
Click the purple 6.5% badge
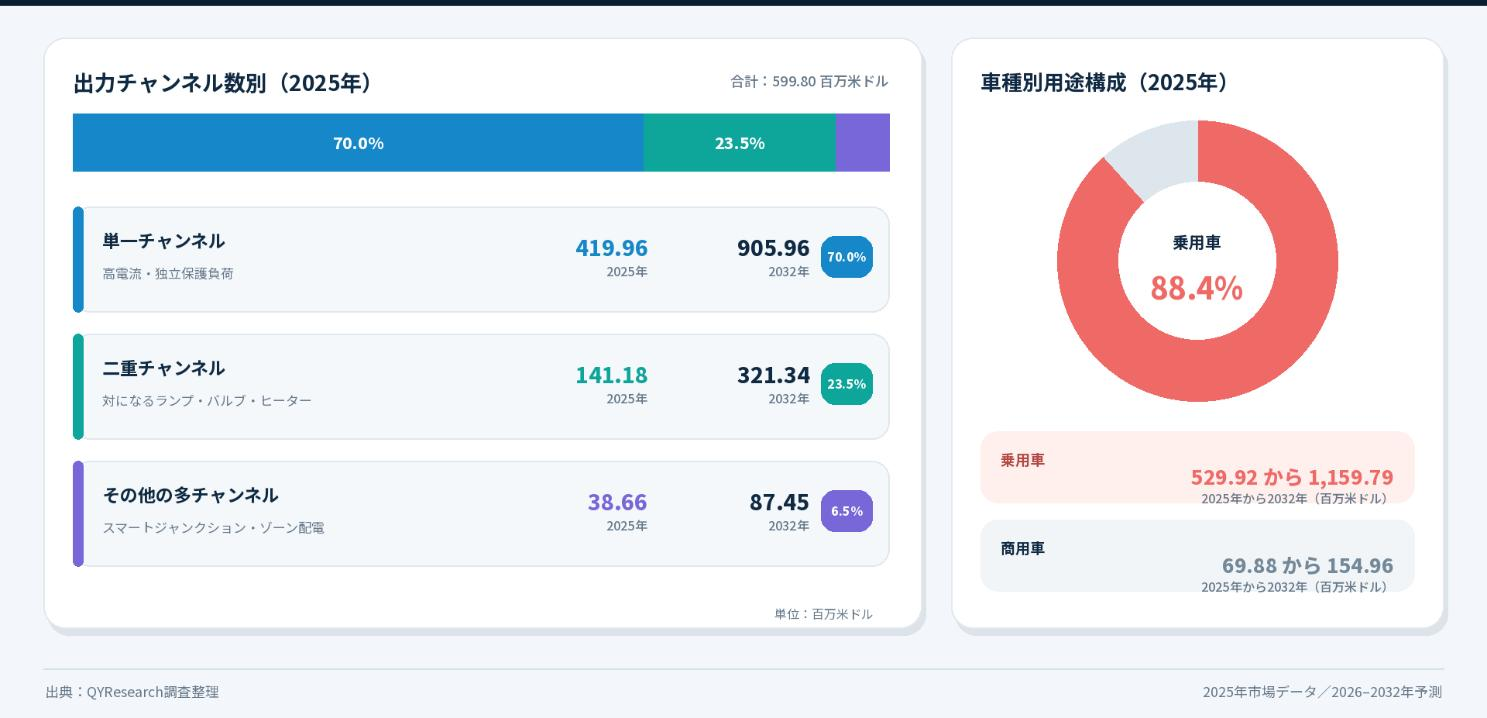point(847,511)
